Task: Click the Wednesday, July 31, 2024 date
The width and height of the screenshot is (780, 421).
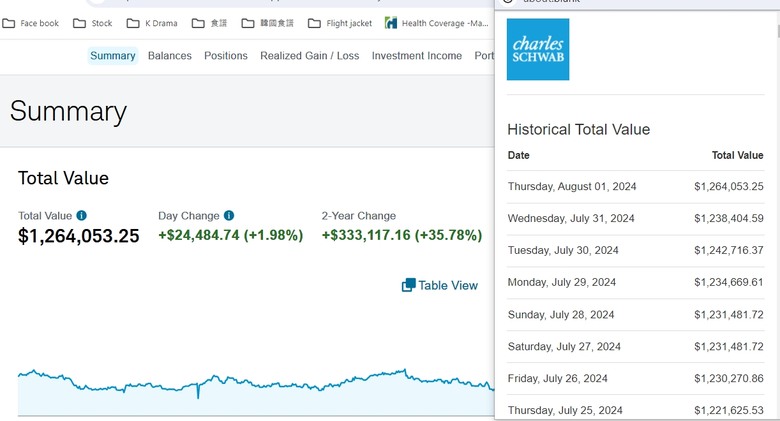Action: tap(571, 218)
